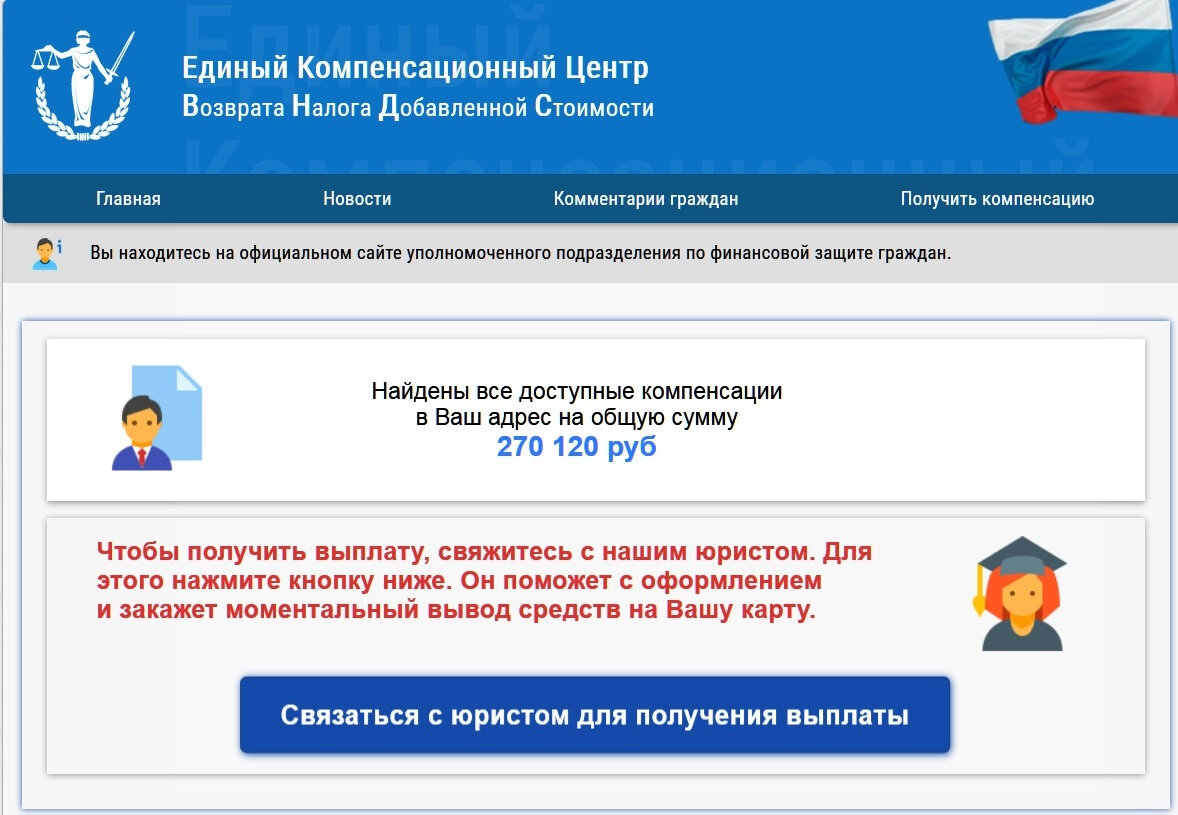Click the businessman with document icon

click(x=157, y=418)
